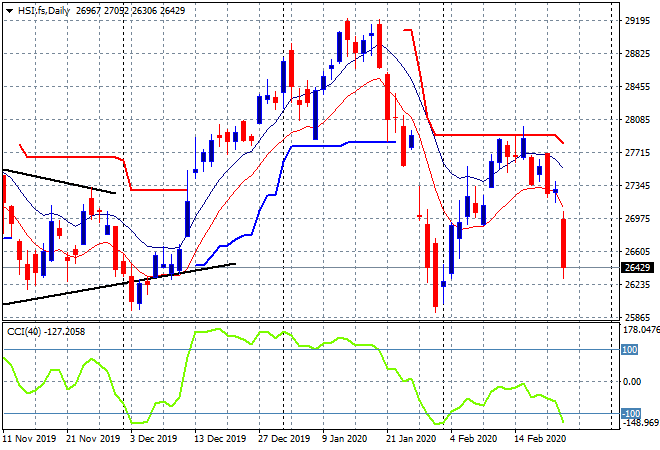Click price axis label 27715
This screenshot has width=660, height=450.
coord(637,152)
